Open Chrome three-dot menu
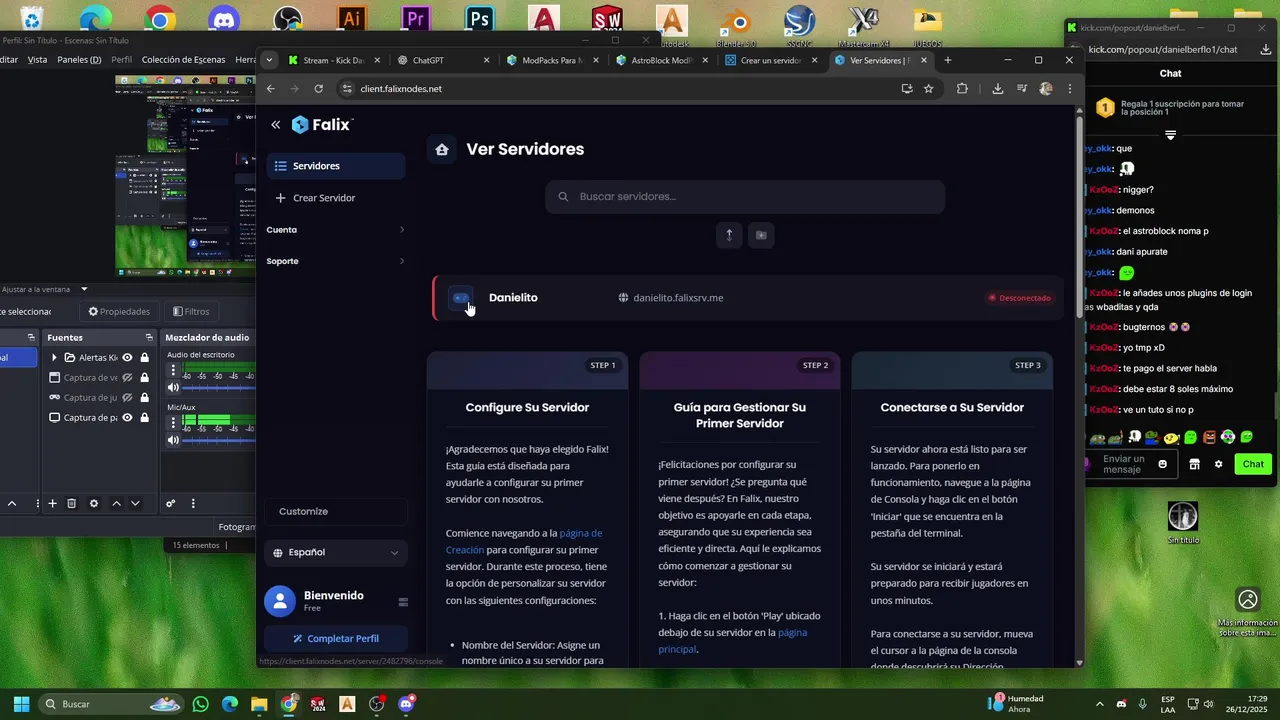Screen dimensions: 1280x720 (1070, 89)
